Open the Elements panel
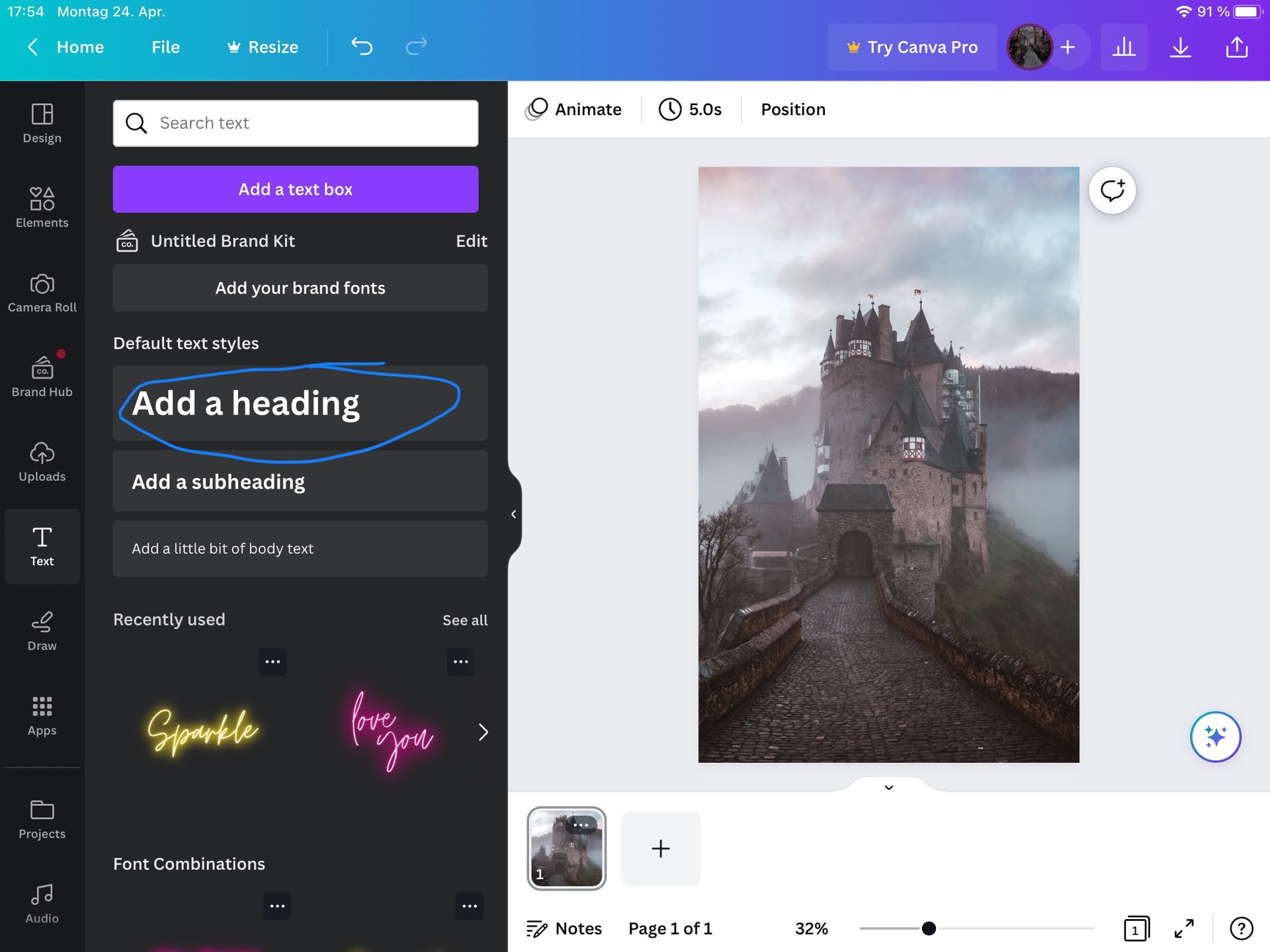The image size is (1270, 952). pos(42,208)
